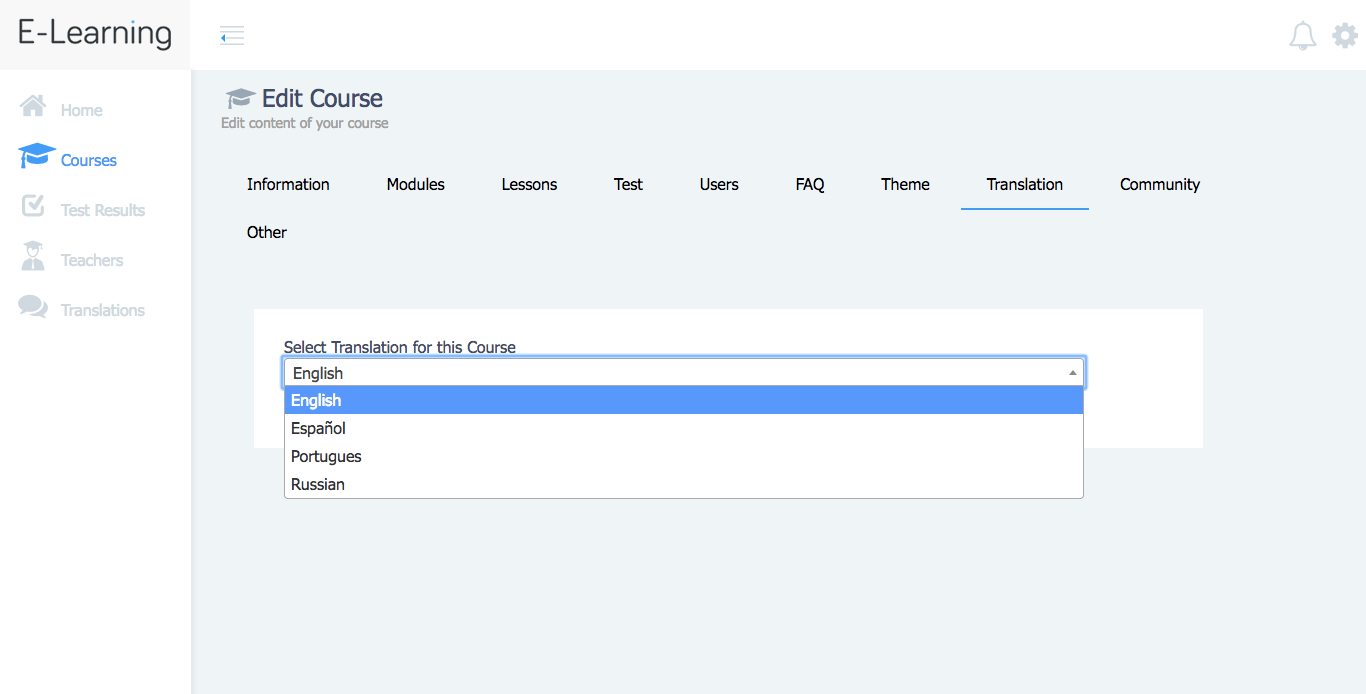Click the "Select Translation for this Course" label
Viewport: 1366px width, 694px height.
(400, 347)
